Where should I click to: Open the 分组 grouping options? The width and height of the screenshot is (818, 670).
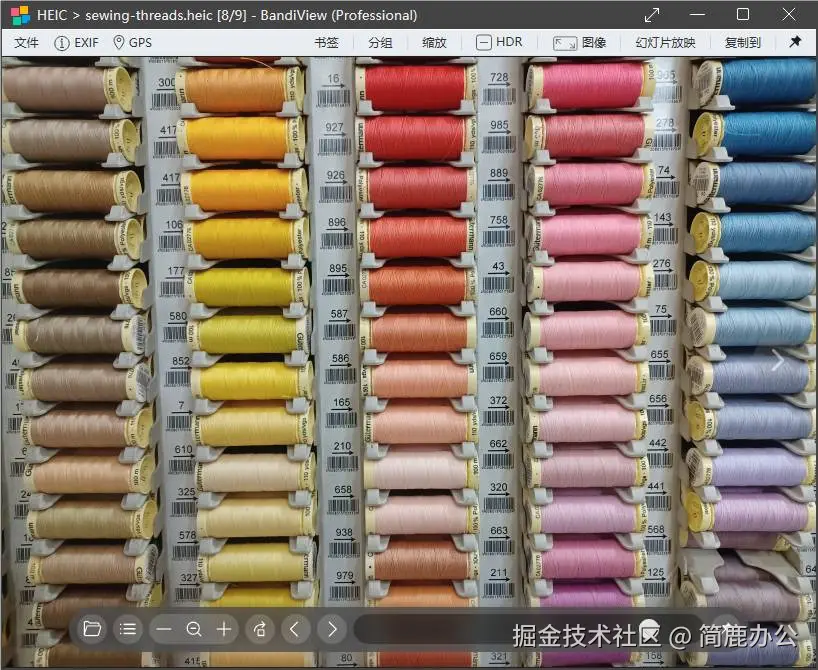coord(379,42)
